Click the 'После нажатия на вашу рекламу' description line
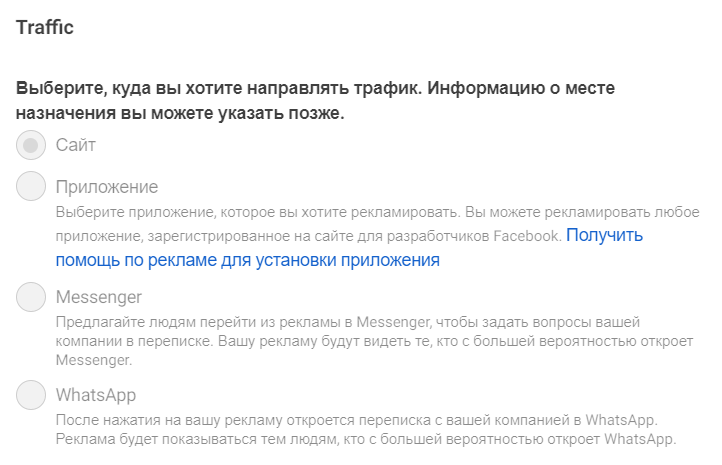The width and height of the screenshot is (722, 465). coord(356,420)
